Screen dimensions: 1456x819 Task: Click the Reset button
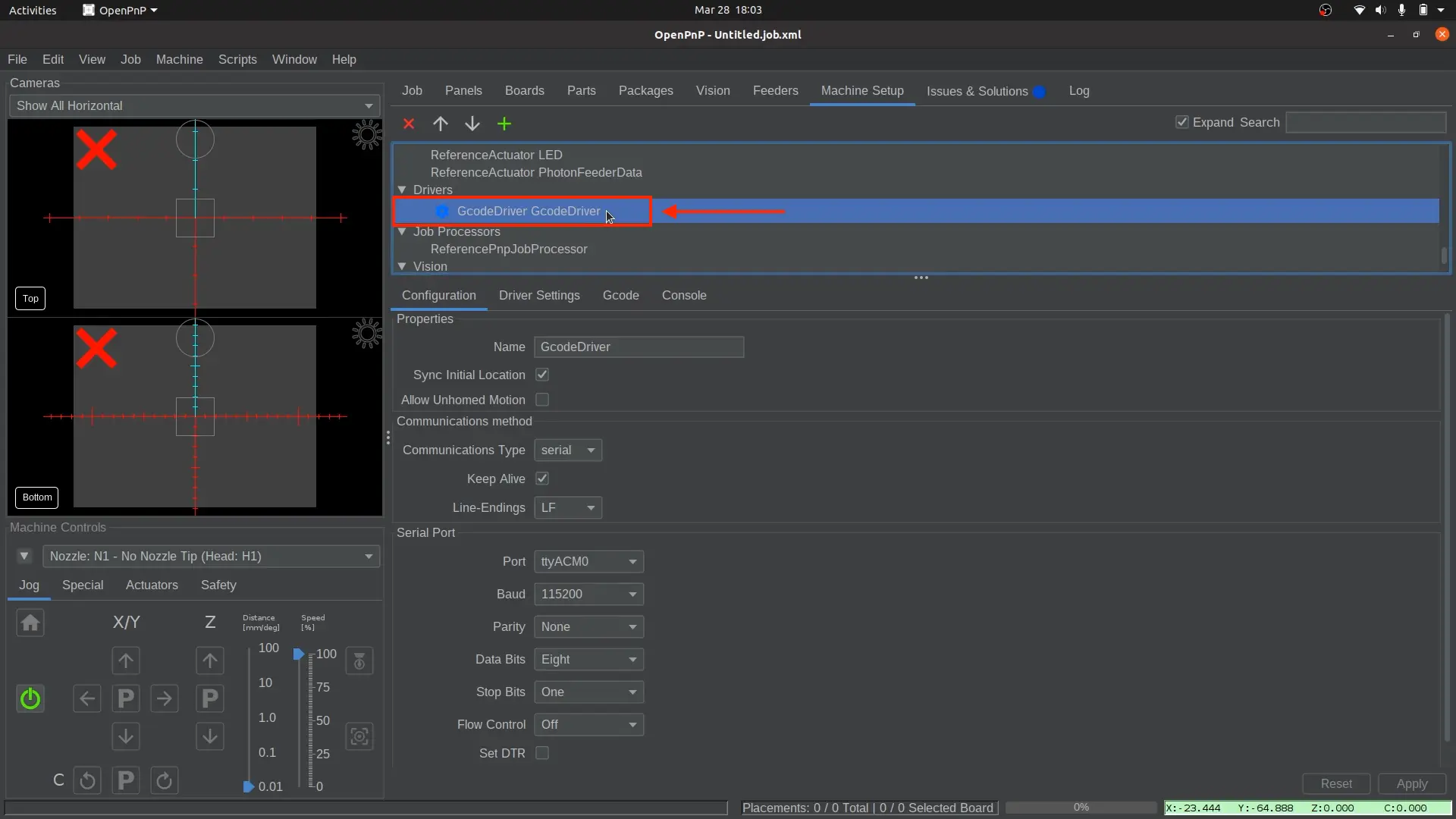[x=1335, y=783]
